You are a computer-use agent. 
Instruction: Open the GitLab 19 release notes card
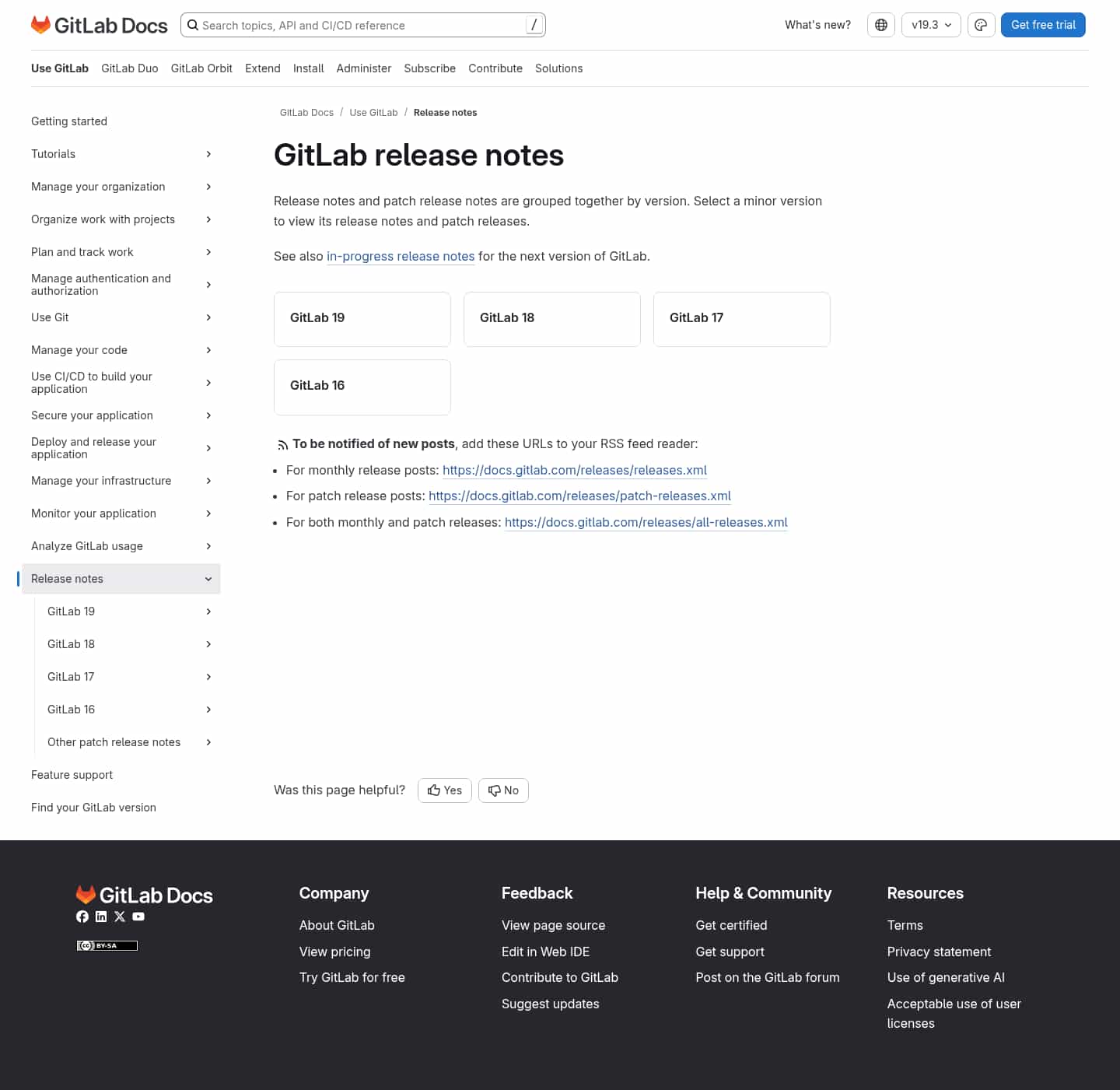pos(362,319)
